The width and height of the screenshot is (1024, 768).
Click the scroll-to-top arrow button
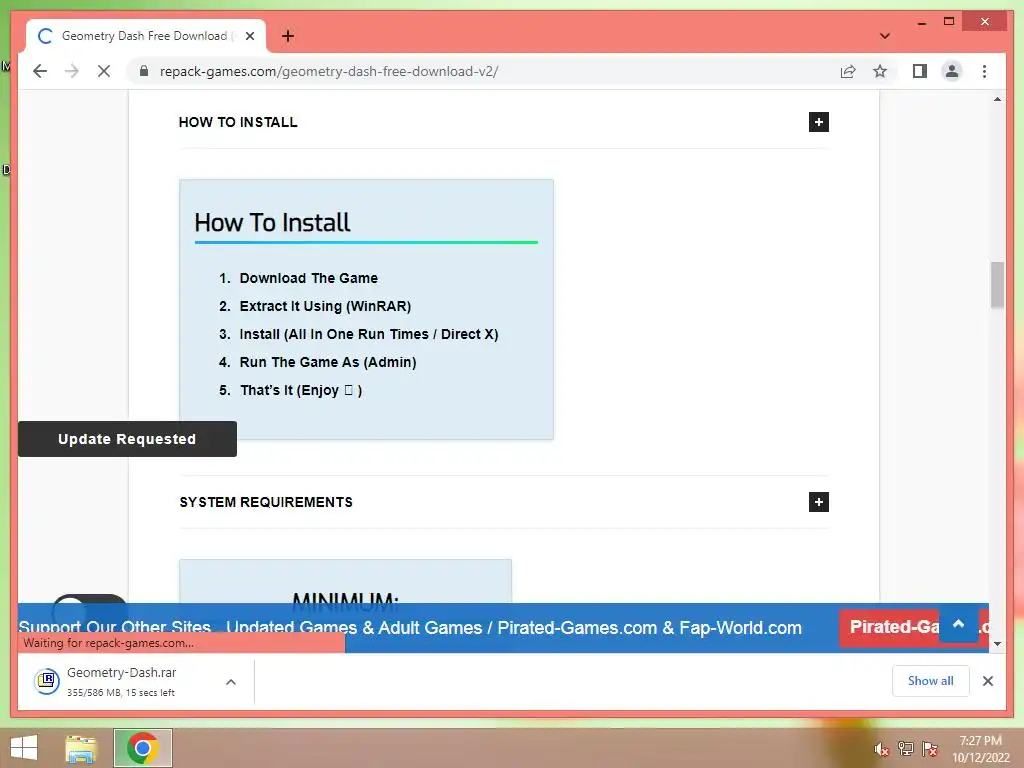(958, 624)
